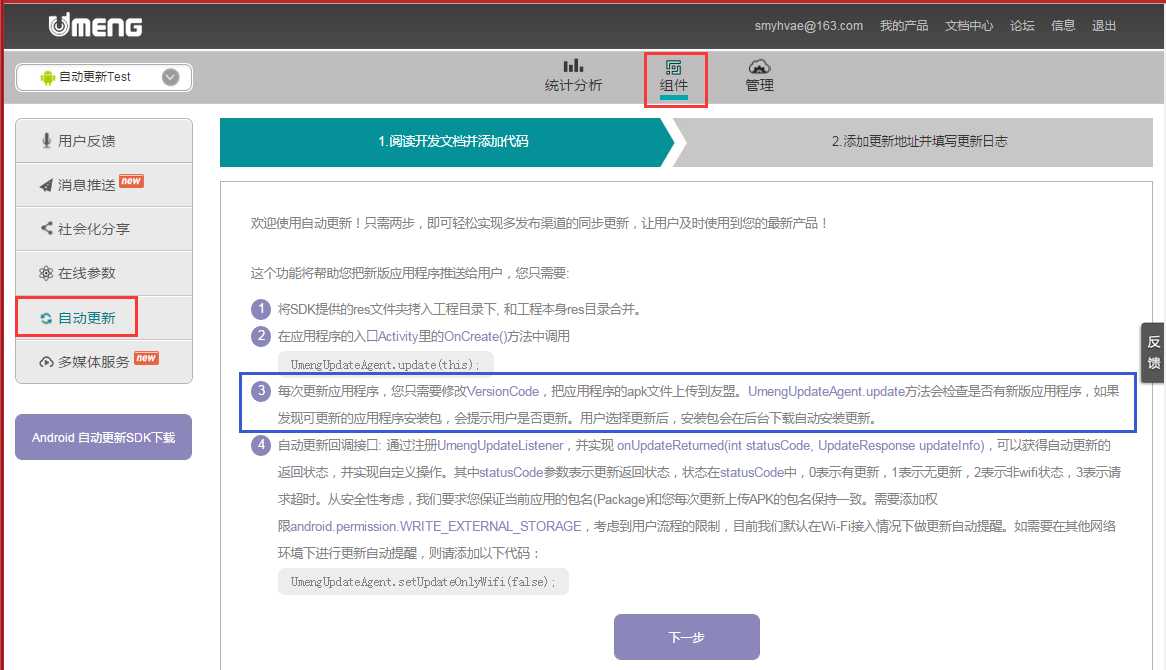The image size is (1166, 670).
Task: Click the bar chart icon above 统计分析
Action: pos(573,65)
